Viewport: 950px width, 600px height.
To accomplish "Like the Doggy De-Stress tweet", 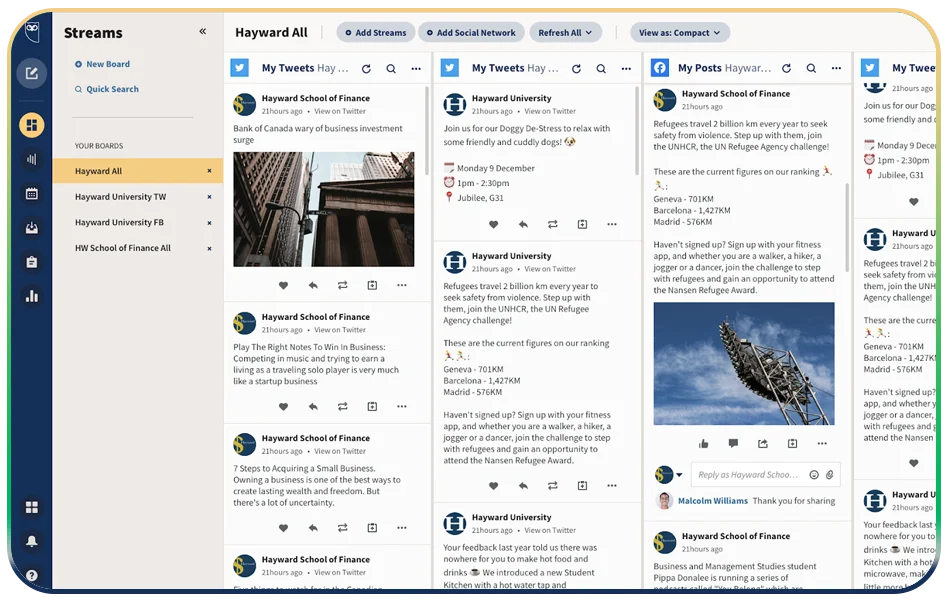I will coord(493,224).
